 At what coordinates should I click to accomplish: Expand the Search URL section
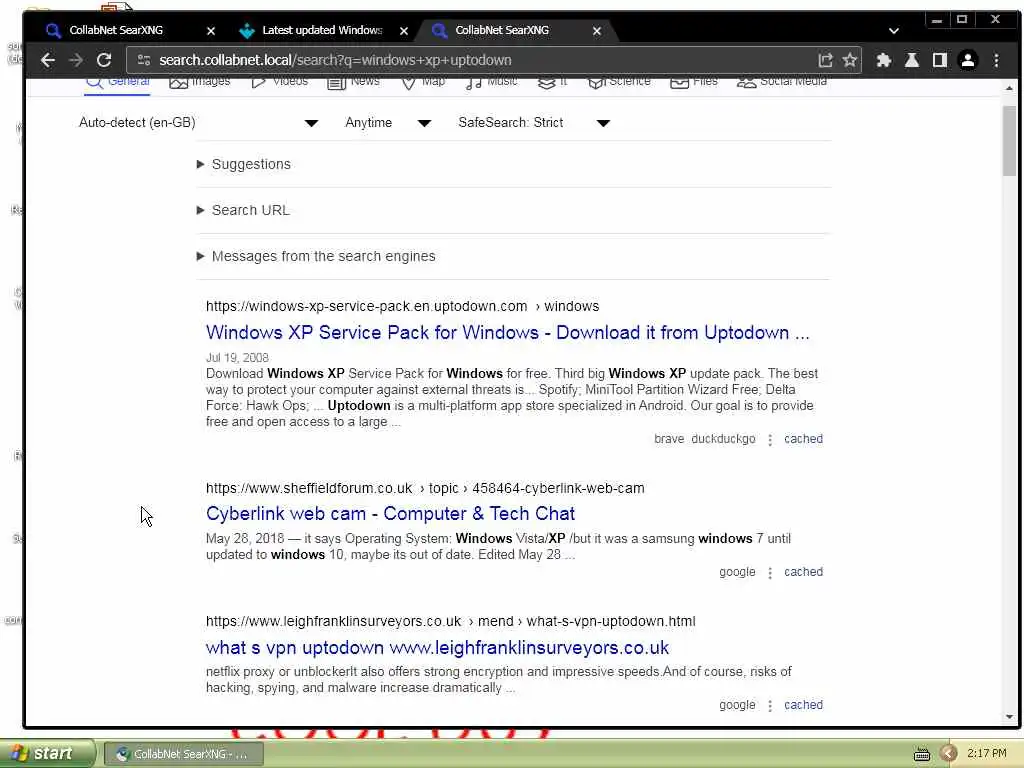243,210
